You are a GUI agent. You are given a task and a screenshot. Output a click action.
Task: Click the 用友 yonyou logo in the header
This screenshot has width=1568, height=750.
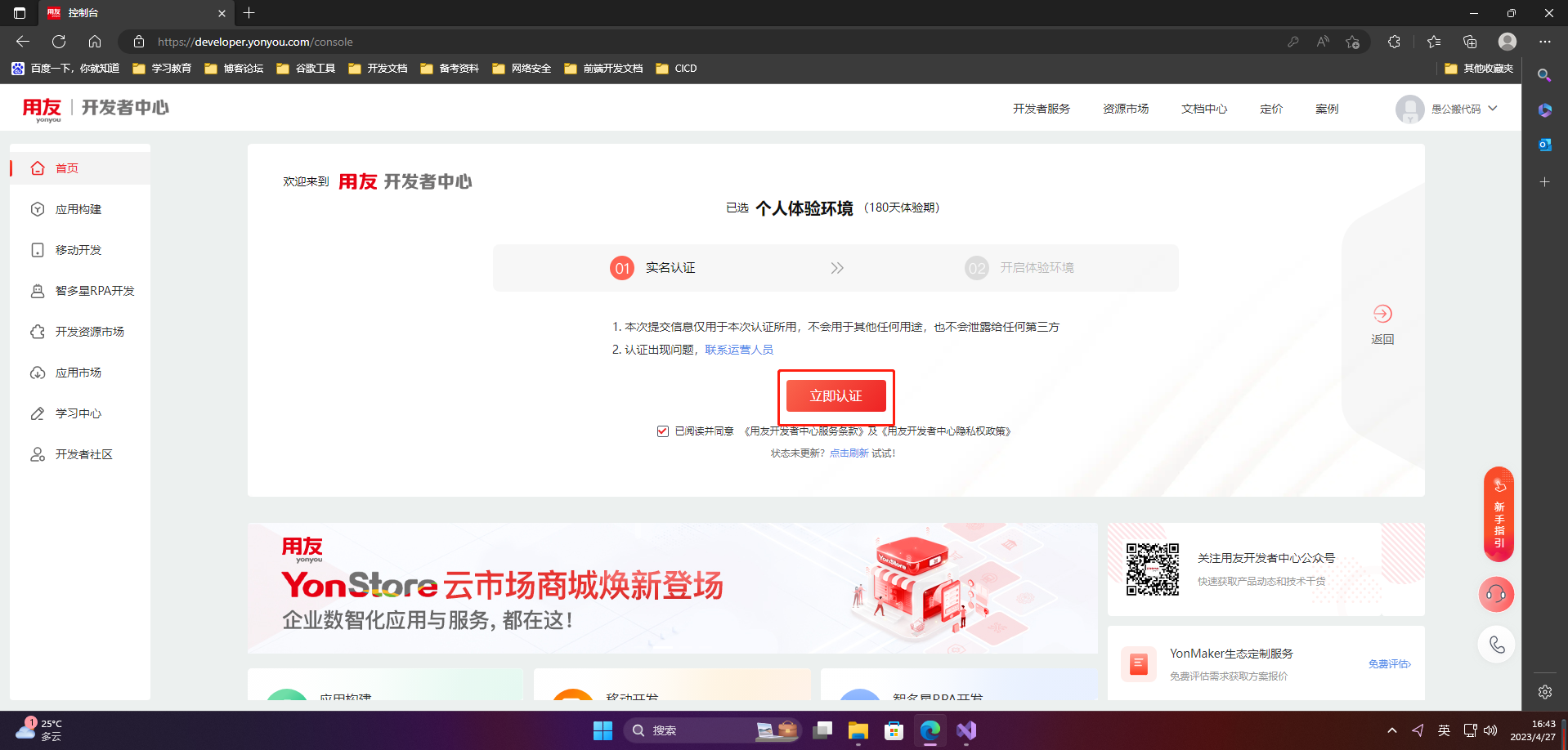(42, 109)
